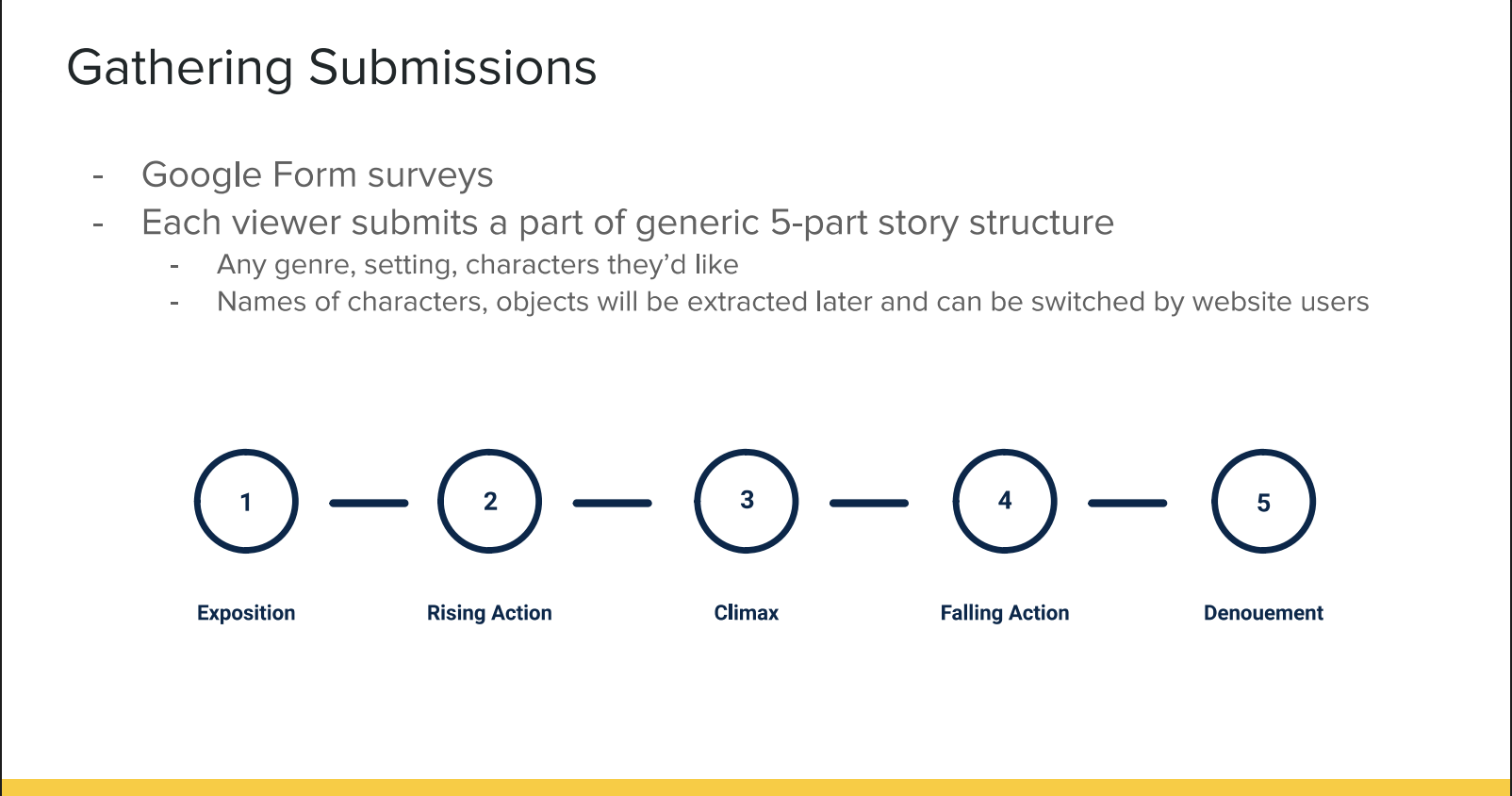
Task: Click the circle numbered 3
Action: click(747, 501)
